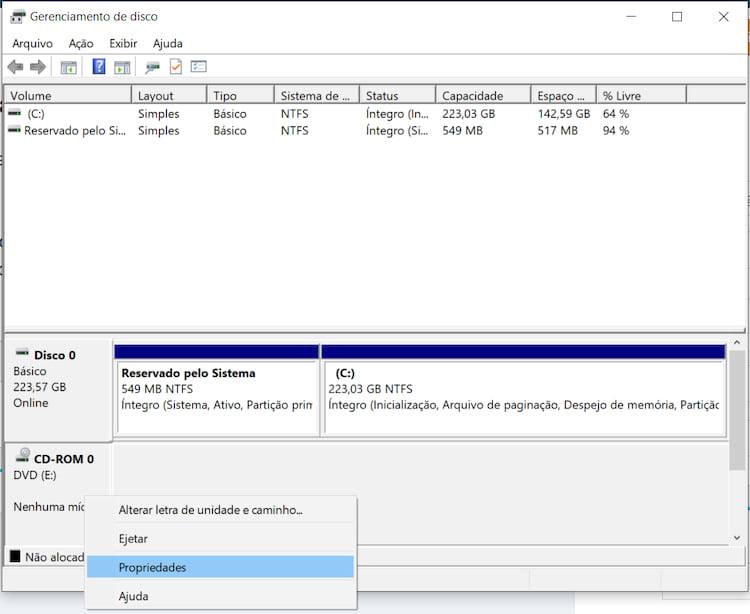Choose Ejetar from context menu
The height and width of the screenshot is (614, 750).
[x=221, y=538]
